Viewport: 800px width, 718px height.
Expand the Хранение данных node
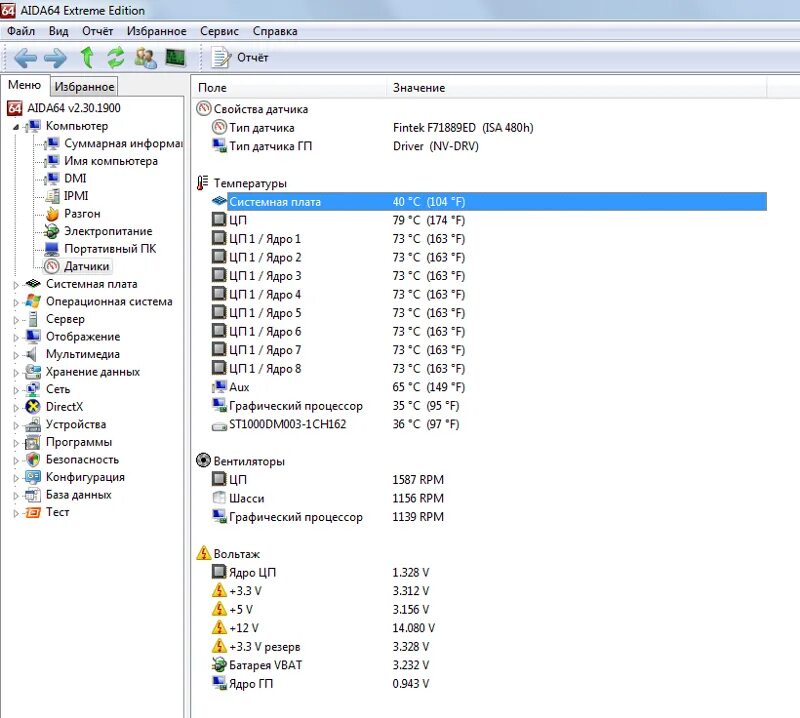click(16, 373)
